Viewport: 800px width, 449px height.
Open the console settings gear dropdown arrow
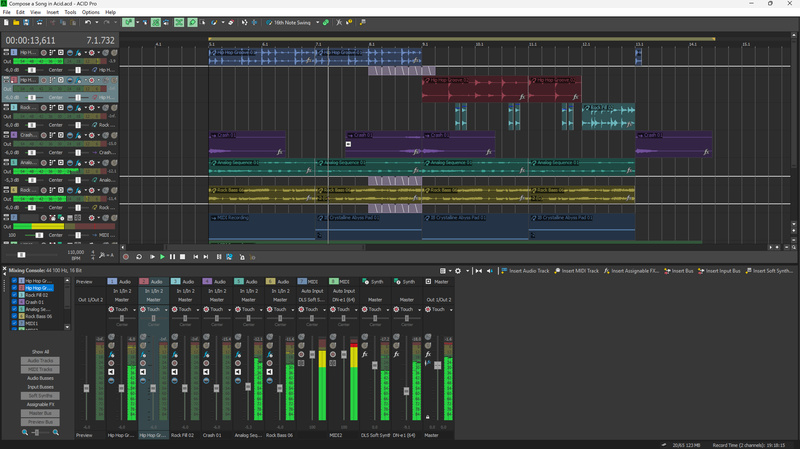click(x=465, y=271)
